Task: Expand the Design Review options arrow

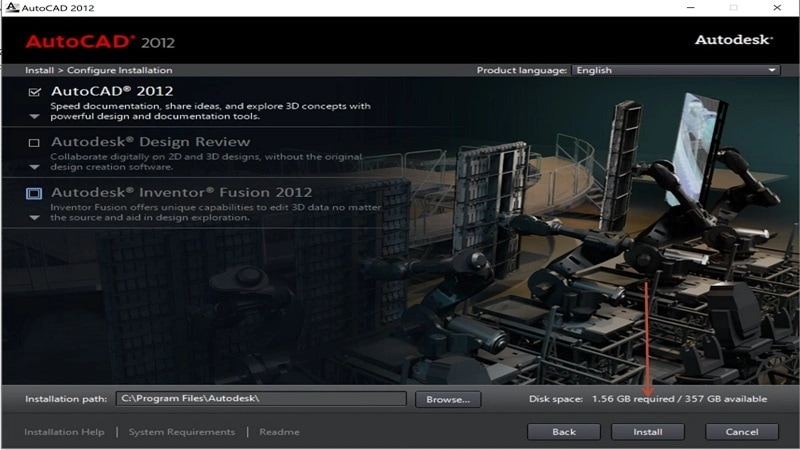Action: click(35, 166)
